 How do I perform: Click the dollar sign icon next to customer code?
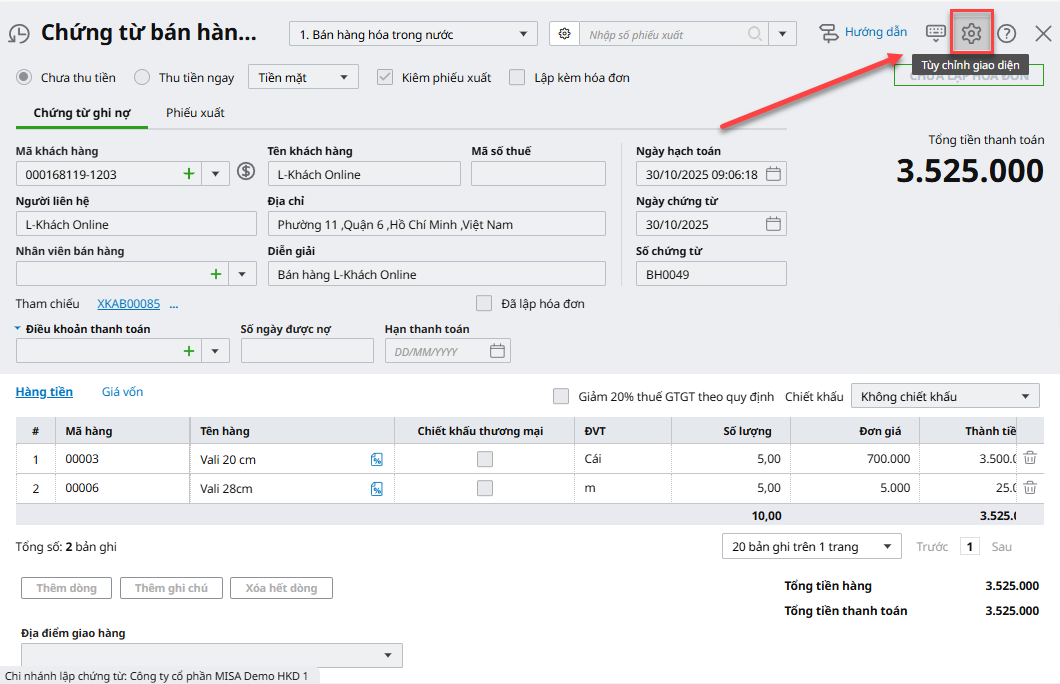246,172
